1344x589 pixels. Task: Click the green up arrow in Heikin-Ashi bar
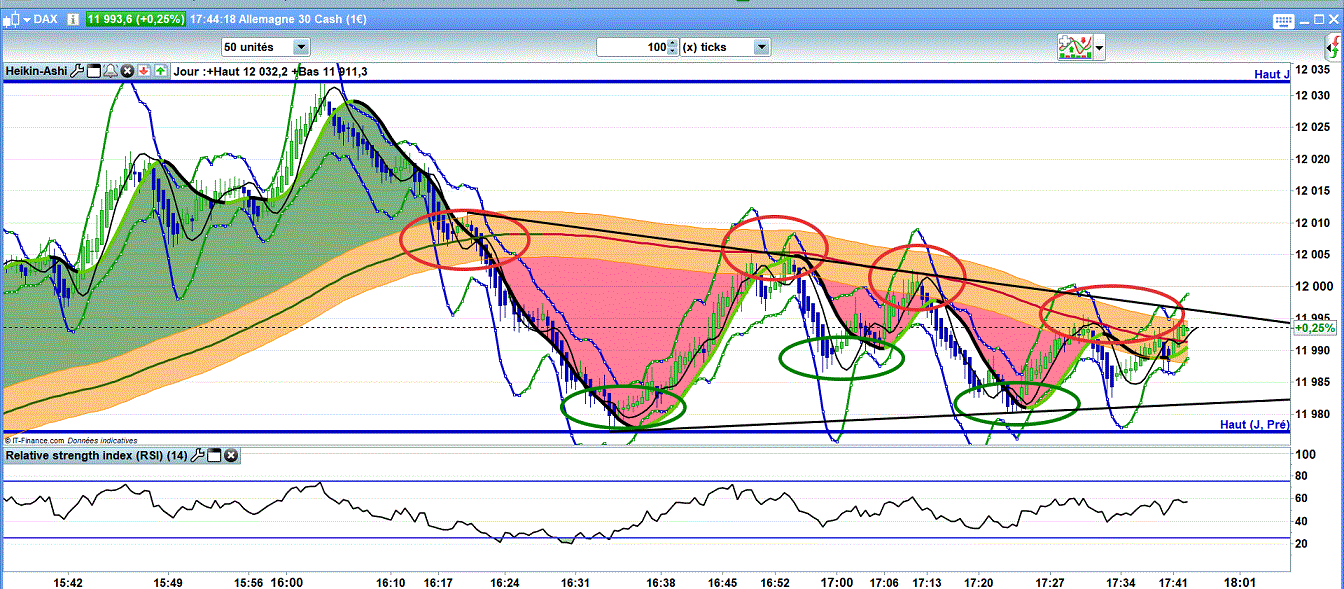(x=160, y=71)
